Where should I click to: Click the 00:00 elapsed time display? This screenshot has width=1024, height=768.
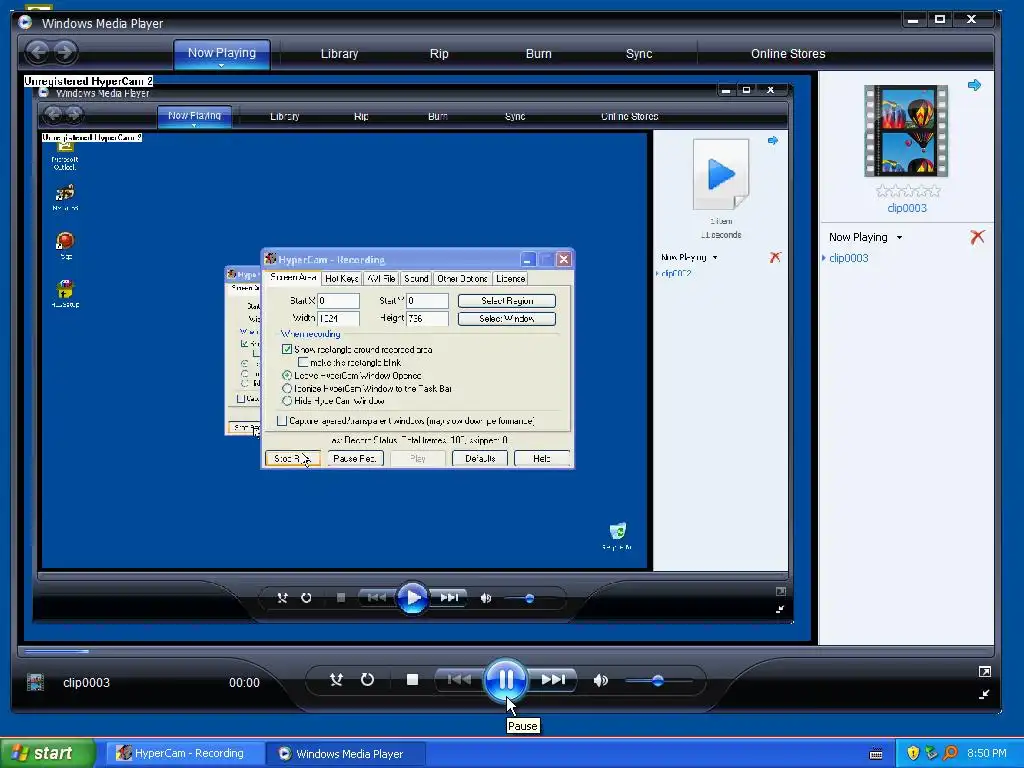244,682
